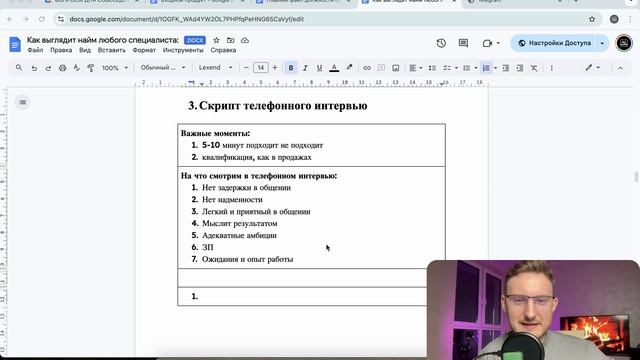The height and width of the screenshot is (360, 640).
Task: Reload the browser page
Action: pos(42,19)
